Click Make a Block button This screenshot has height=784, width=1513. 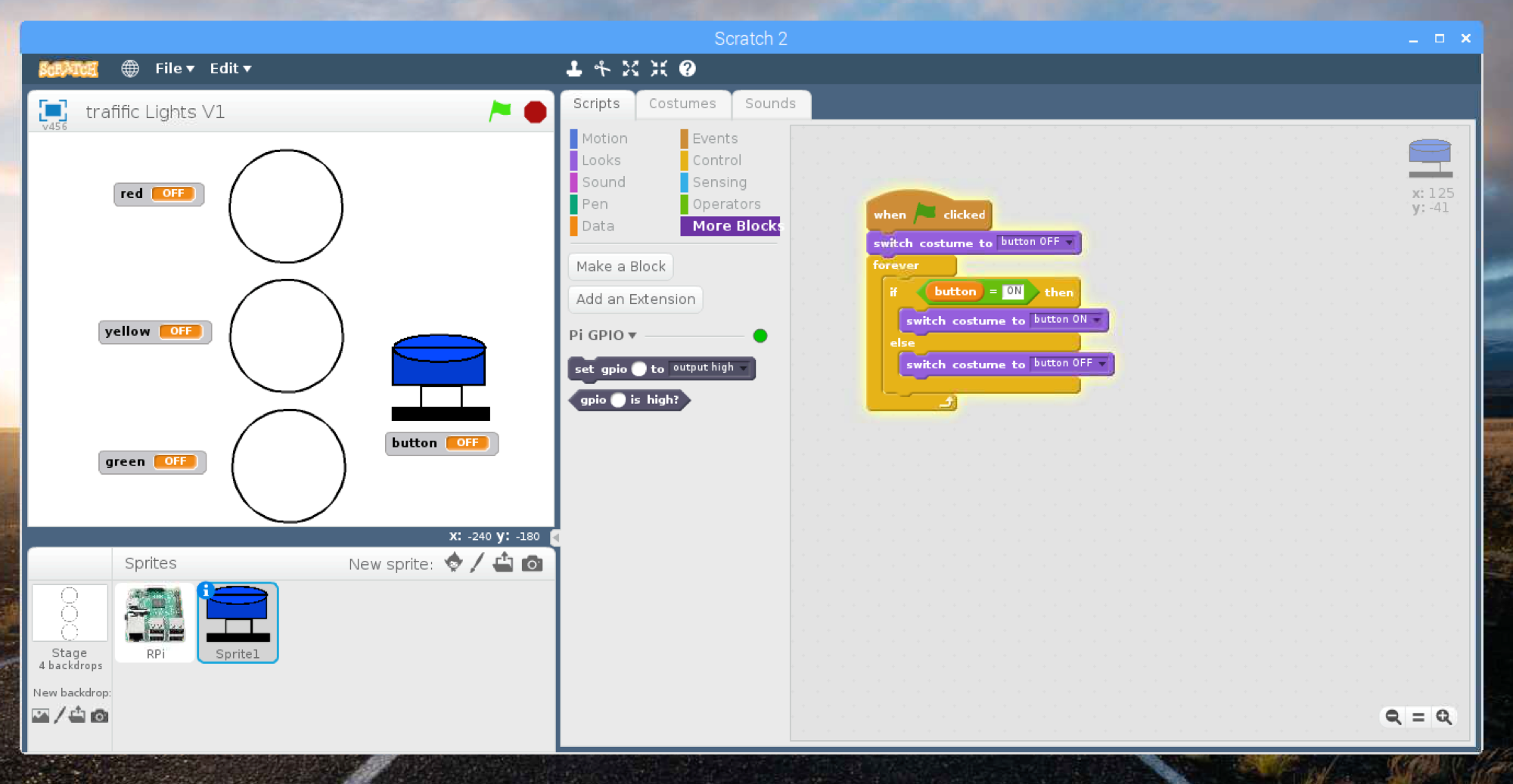[621, 266]
